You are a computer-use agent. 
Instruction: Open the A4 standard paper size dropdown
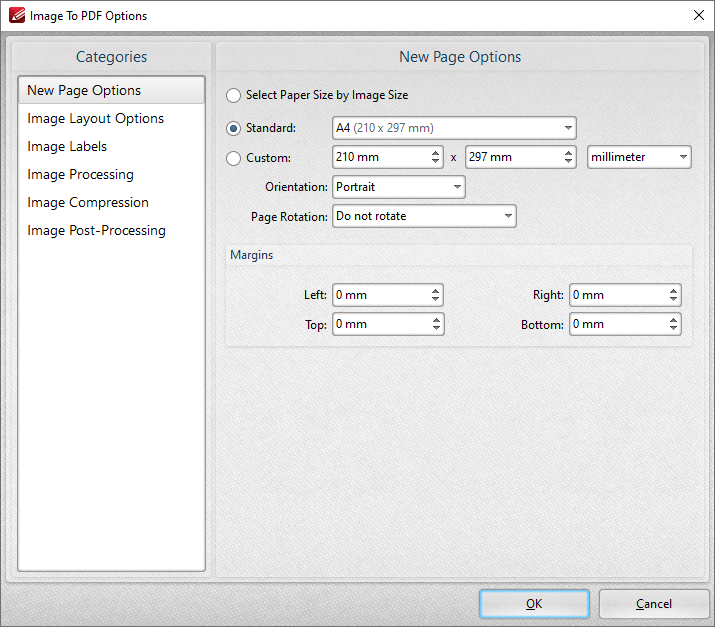454,128
